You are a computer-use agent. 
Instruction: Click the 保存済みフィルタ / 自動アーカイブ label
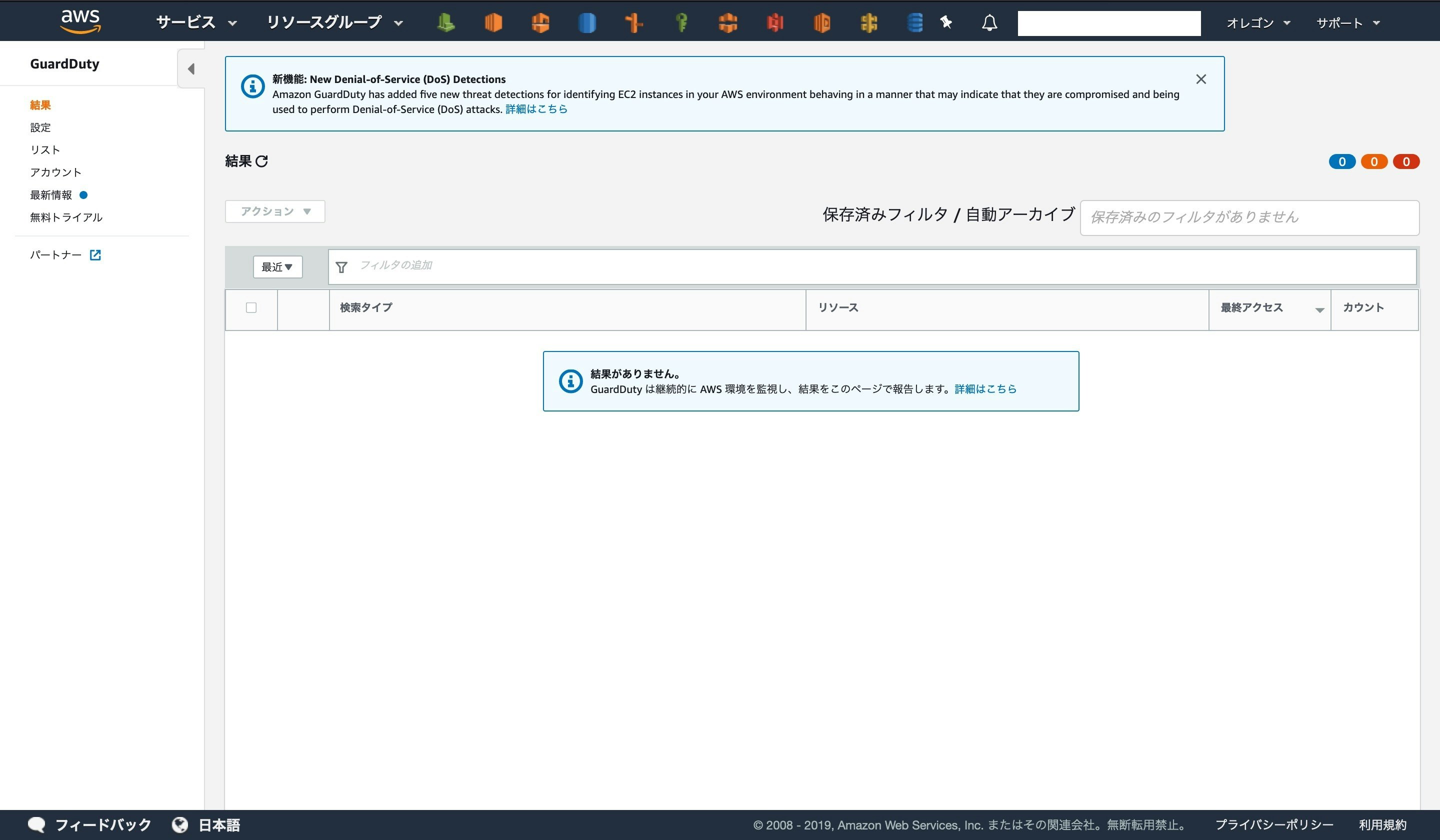(948, 215)
